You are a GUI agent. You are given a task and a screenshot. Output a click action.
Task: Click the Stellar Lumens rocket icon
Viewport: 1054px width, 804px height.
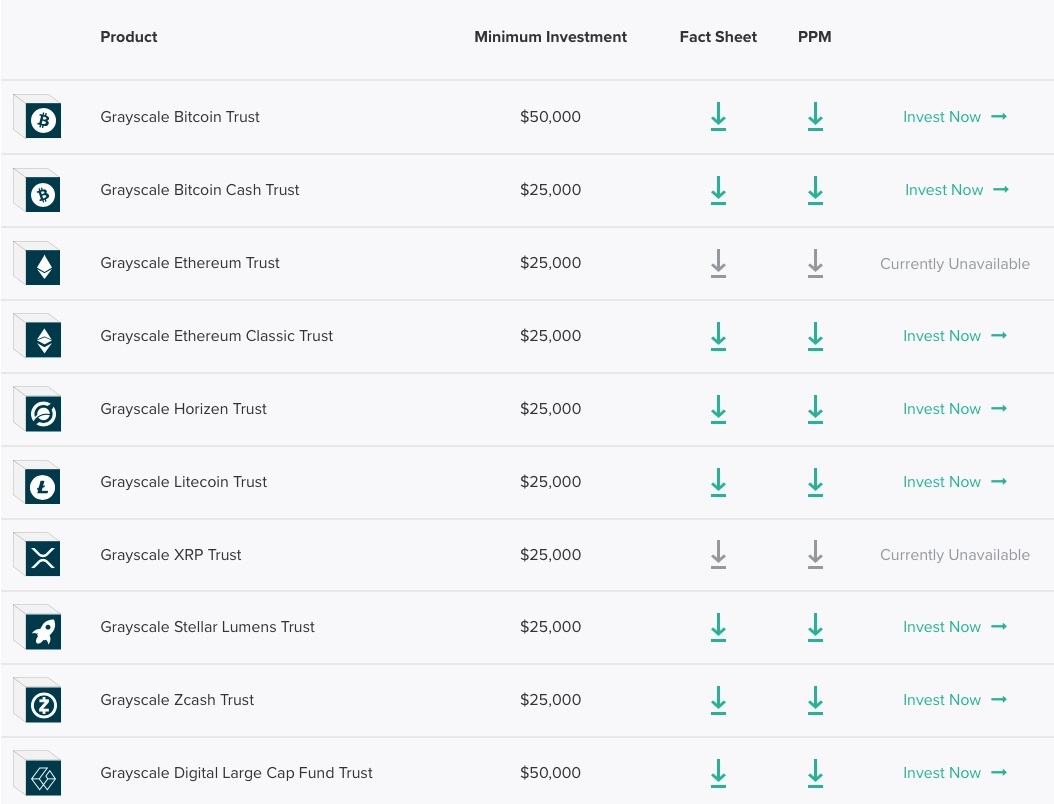pos(37,627)
